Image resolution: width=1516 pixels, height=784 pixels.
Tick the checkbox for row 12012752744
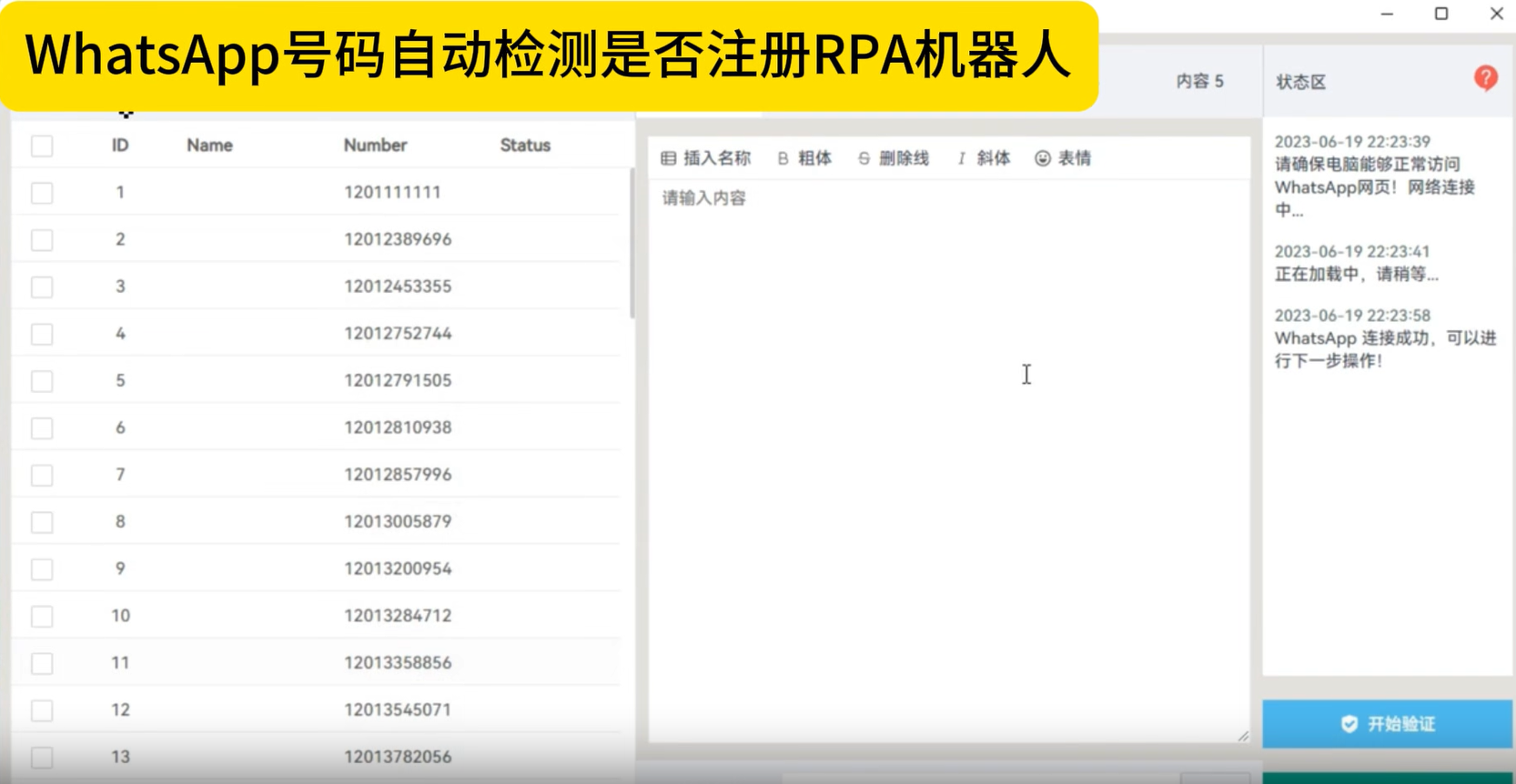pyautogui.click(x=42, y=334)
